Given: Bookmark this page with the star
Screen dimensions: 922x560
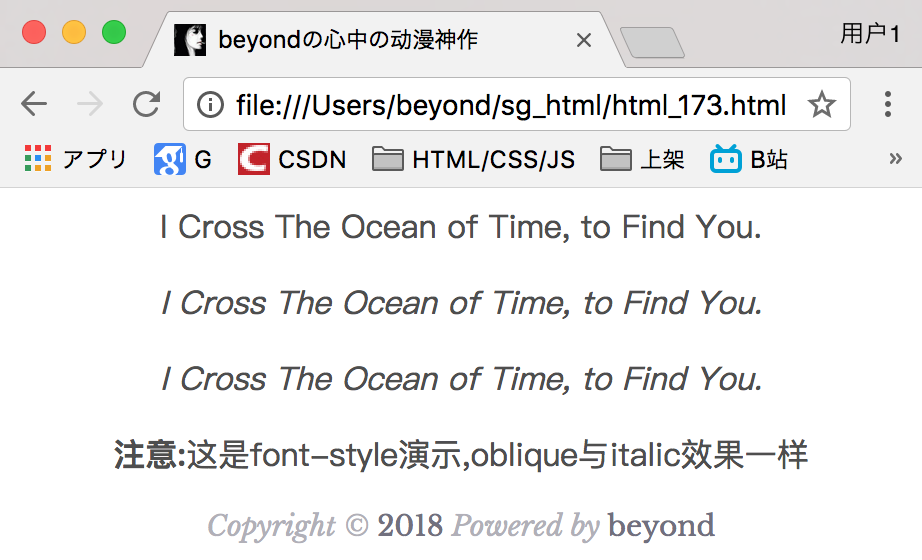Looking at the screenshot, I should tap(821, 104).
